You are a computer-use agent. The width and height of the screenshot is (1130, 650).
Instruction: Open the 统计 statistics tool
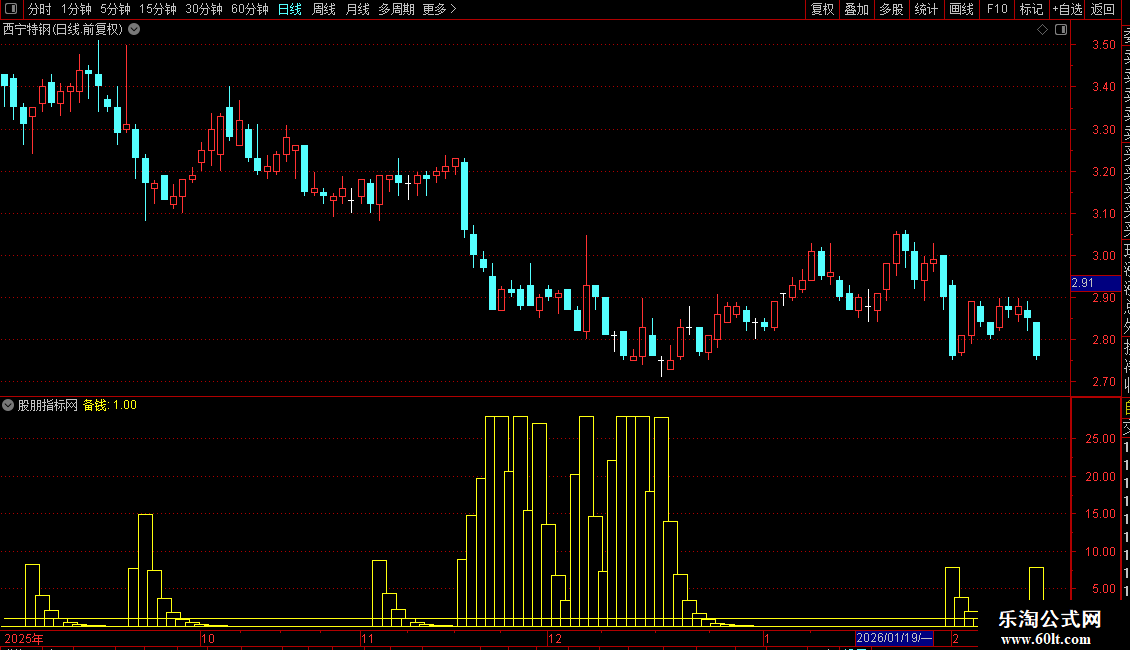click(x=926, y=9)
